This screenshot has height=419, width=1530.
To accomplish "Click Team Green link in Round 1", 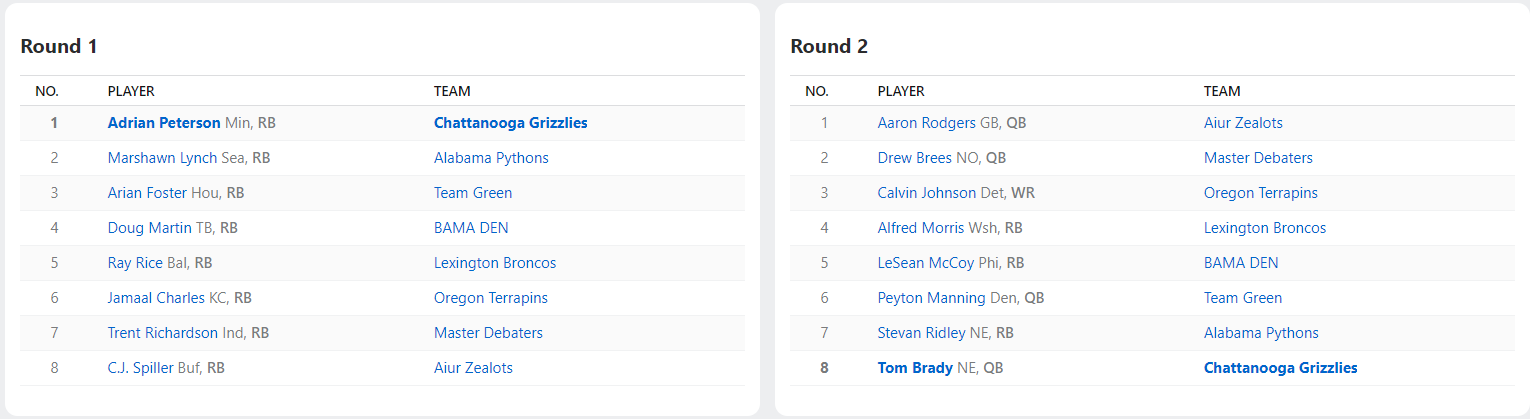I will (472, 193).
